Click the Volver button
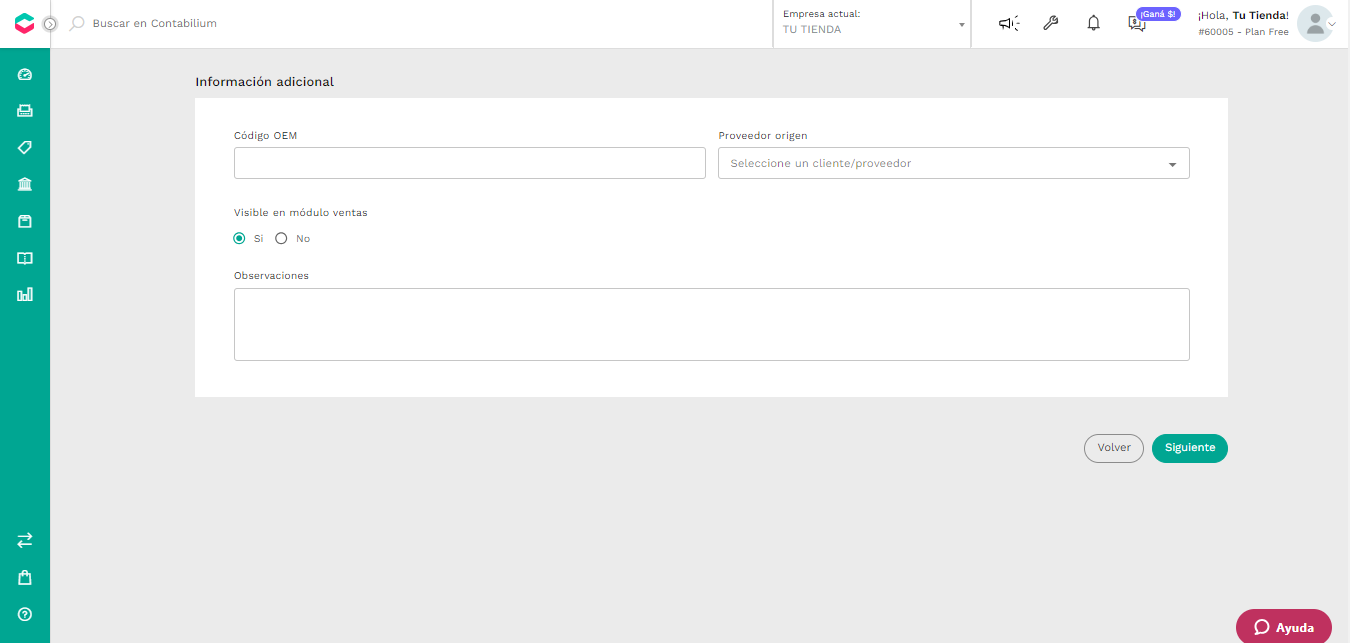 [1114, 448]
